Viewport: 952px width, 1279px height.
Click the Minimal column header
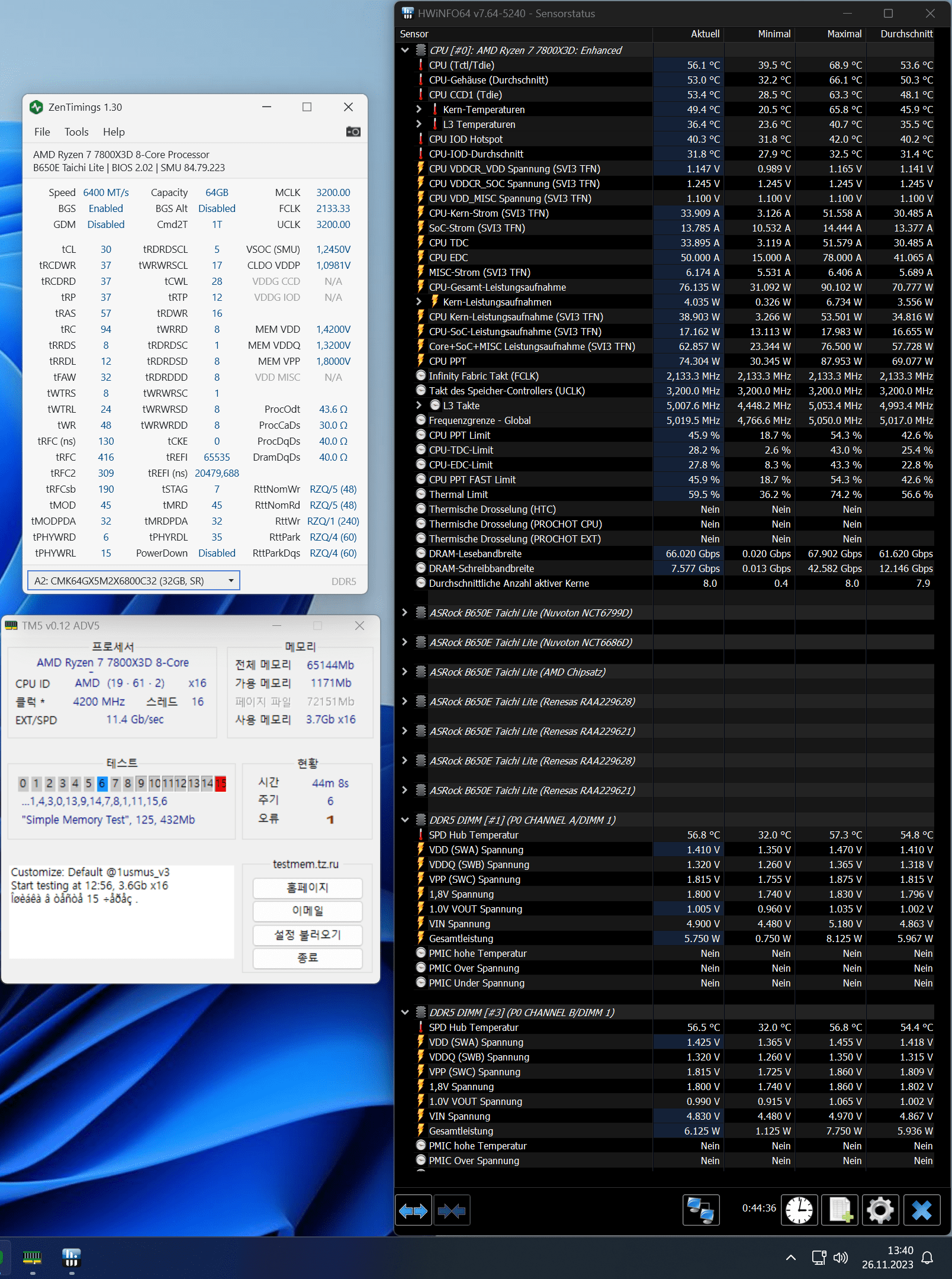click(759, 34)
